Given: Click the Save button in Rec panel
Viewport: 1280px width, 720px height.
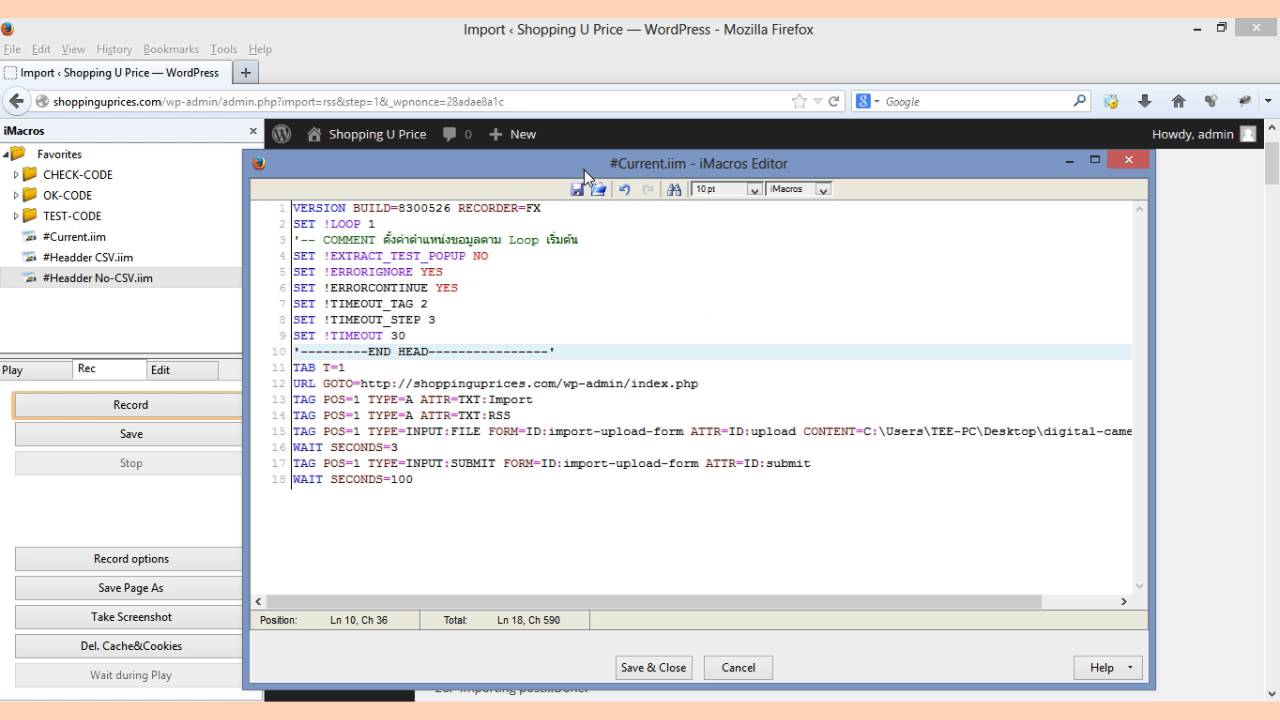Looking at the screenshot, I should (x=130, y=434).
